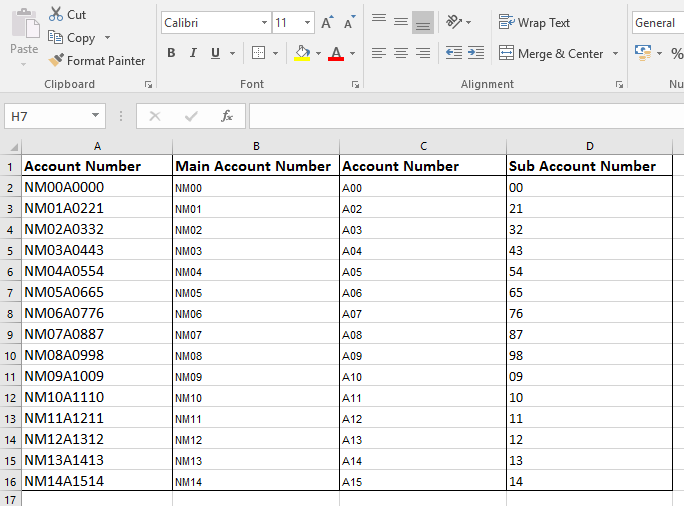Viewport: 684px width, 506px height.
Task: Select cell NM10 in column B
Action: (256, 397)
